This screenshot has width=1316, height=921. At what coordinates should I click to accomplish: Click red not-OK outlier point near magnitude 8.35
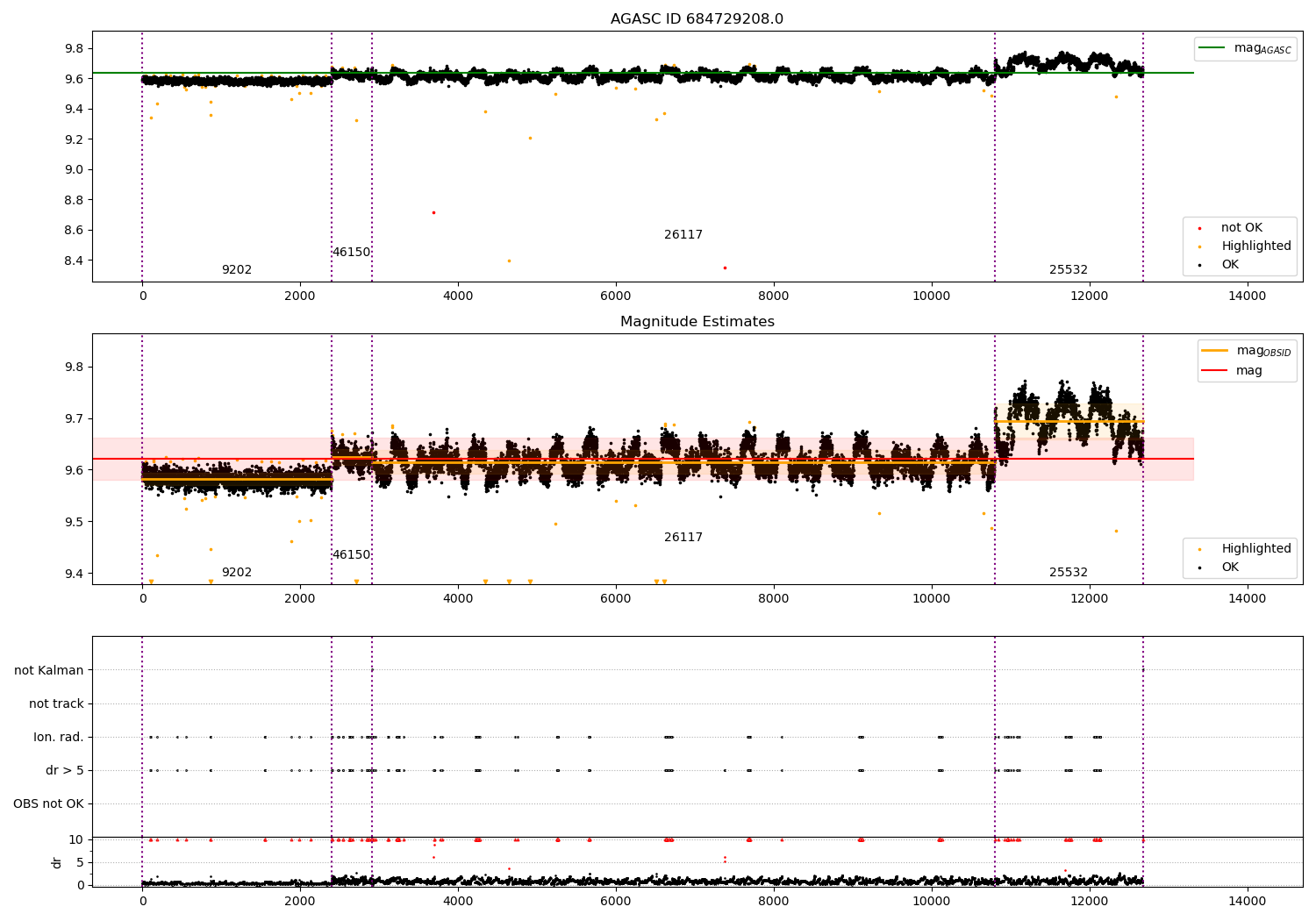point(725,268)
